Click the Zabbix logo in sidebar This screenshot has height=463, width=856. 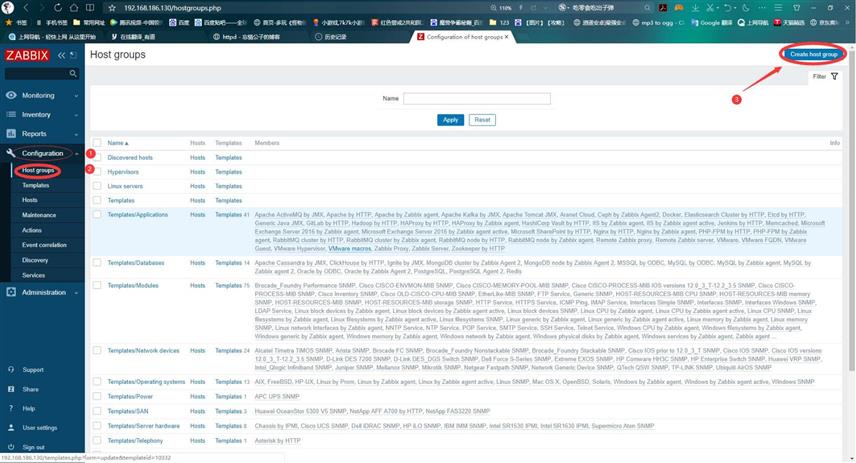click(27, 55)
